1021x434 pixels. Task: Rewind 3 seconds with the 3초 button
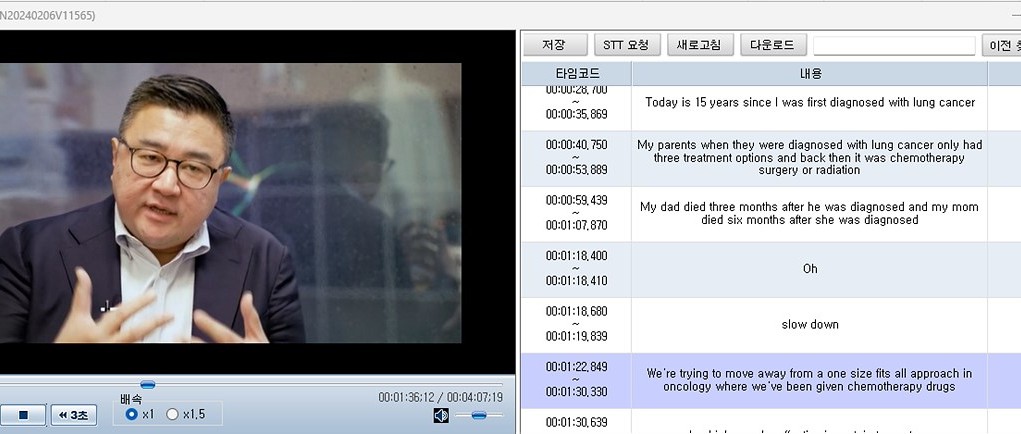74,415
